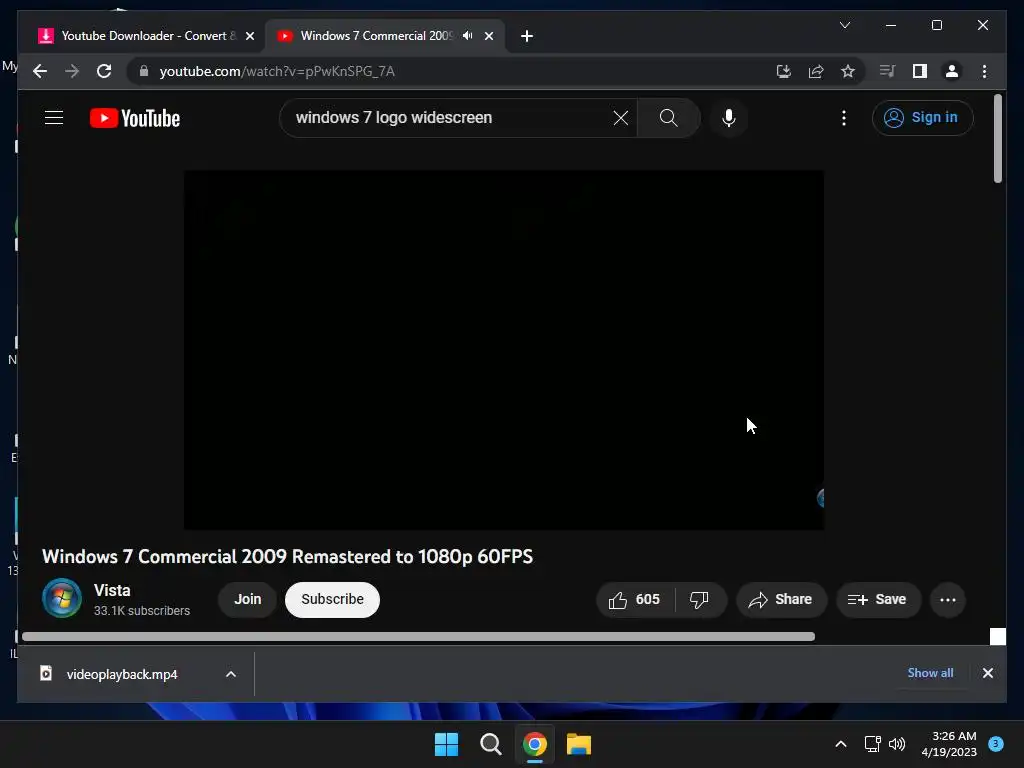1024x768 pixels.
Task: Clear the YouTube search query
Action: (620, 118)
